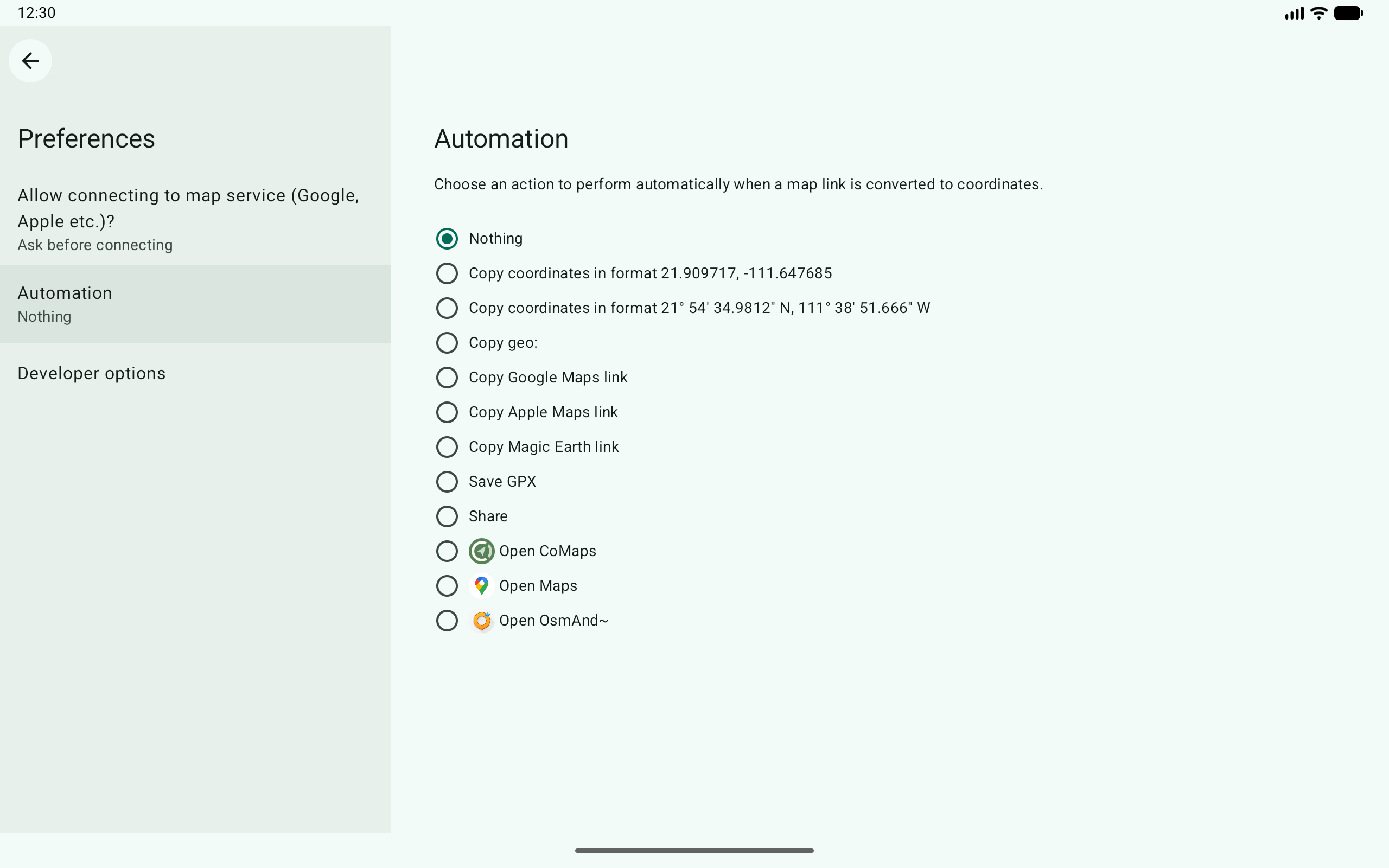Viewport: 1389px width, 868px height.
Task: Tap the Wi-Fi status icon
Action: click(x=1319, y=13)
